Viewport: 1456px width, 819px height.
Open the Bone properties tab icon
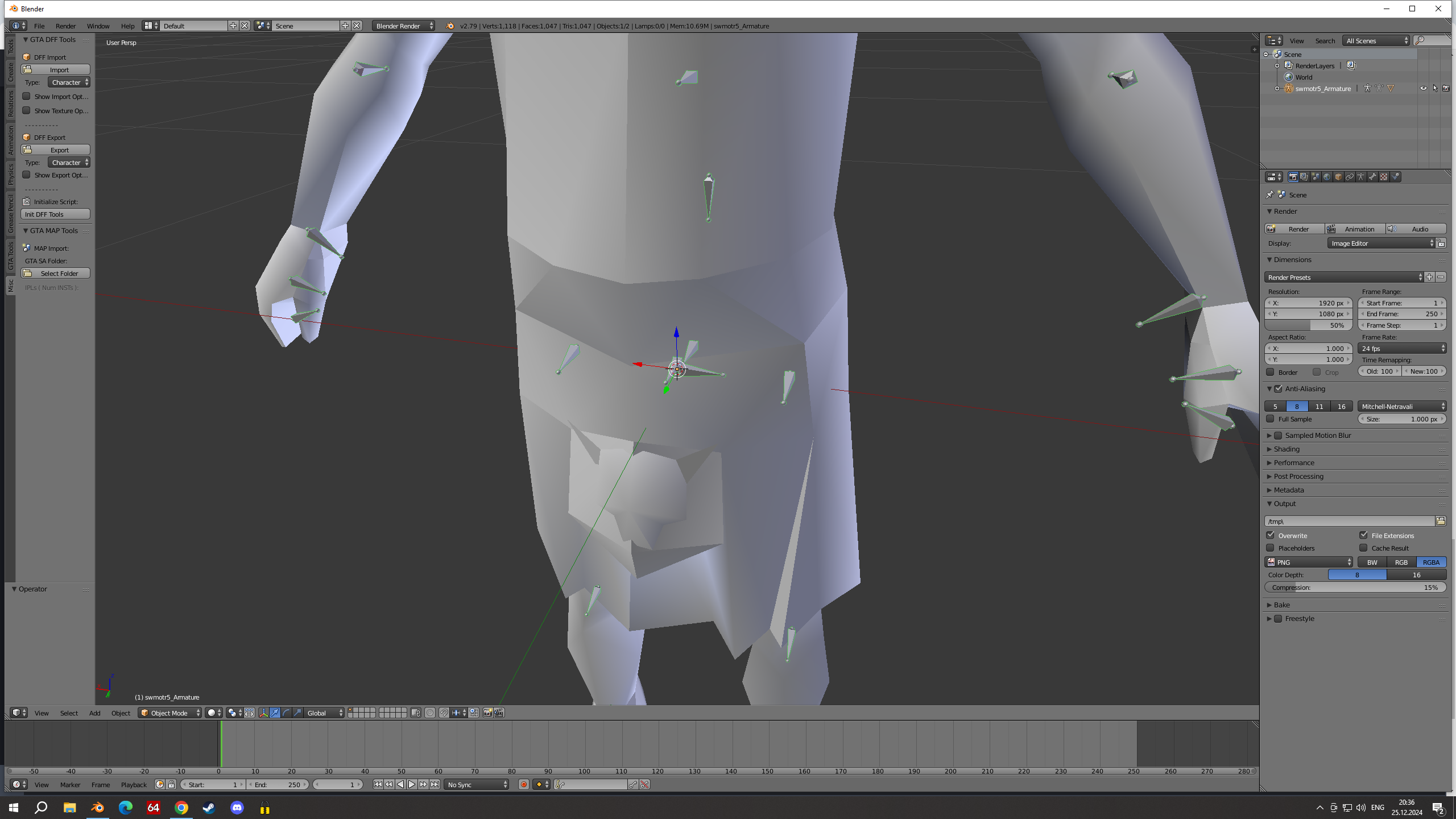pos(1372,177)
